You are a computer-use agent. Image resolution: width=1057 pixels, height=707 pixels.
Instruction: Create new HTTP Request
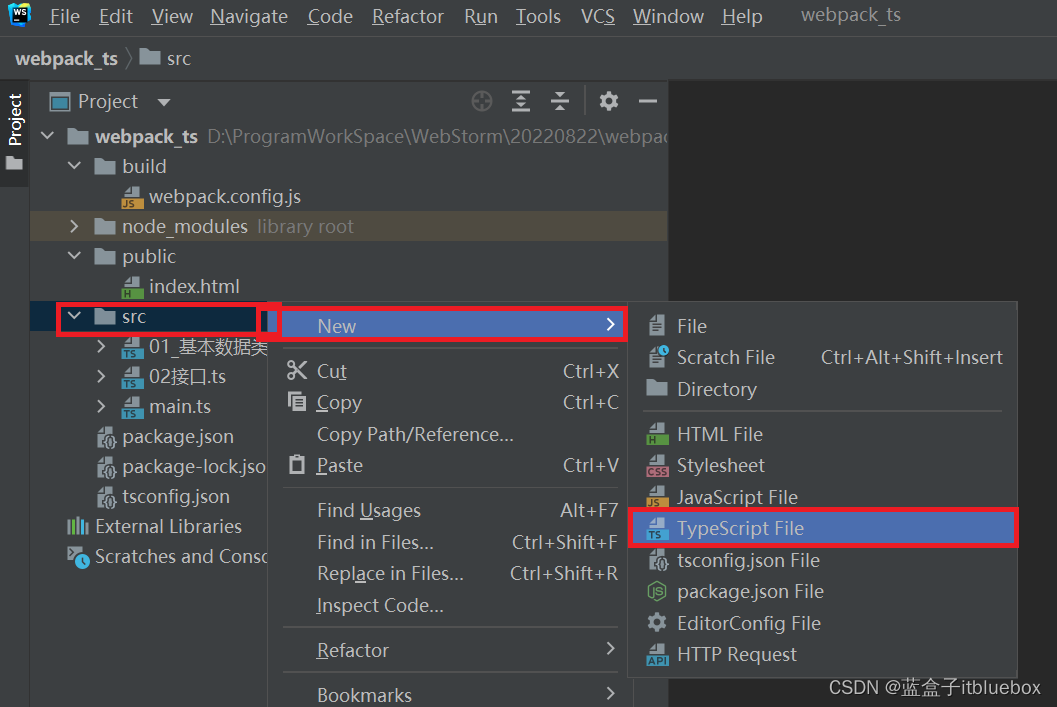click(x=822, y=654)
